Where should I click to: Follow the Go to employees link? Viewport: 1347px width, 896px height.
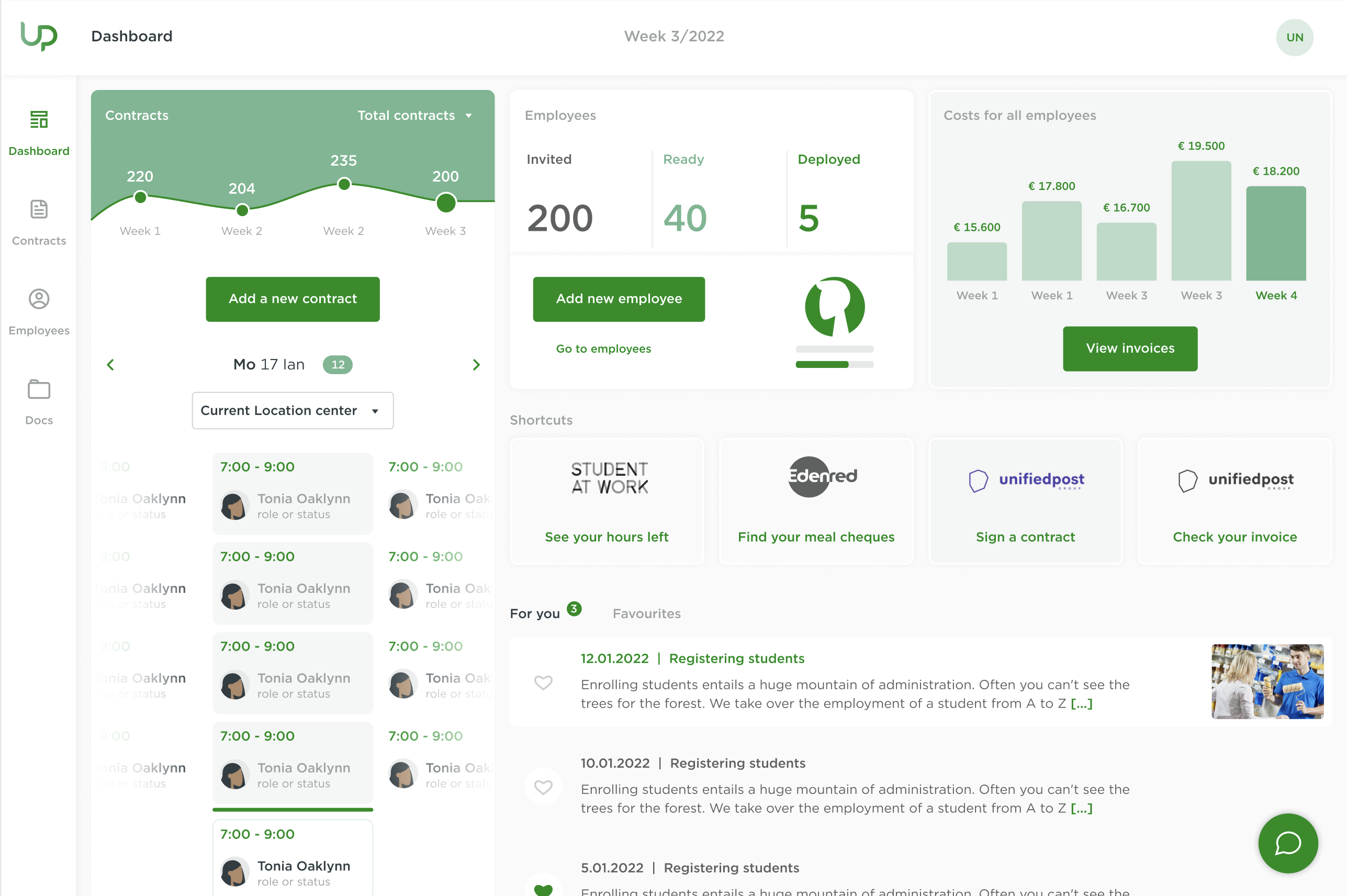(603, 349)
